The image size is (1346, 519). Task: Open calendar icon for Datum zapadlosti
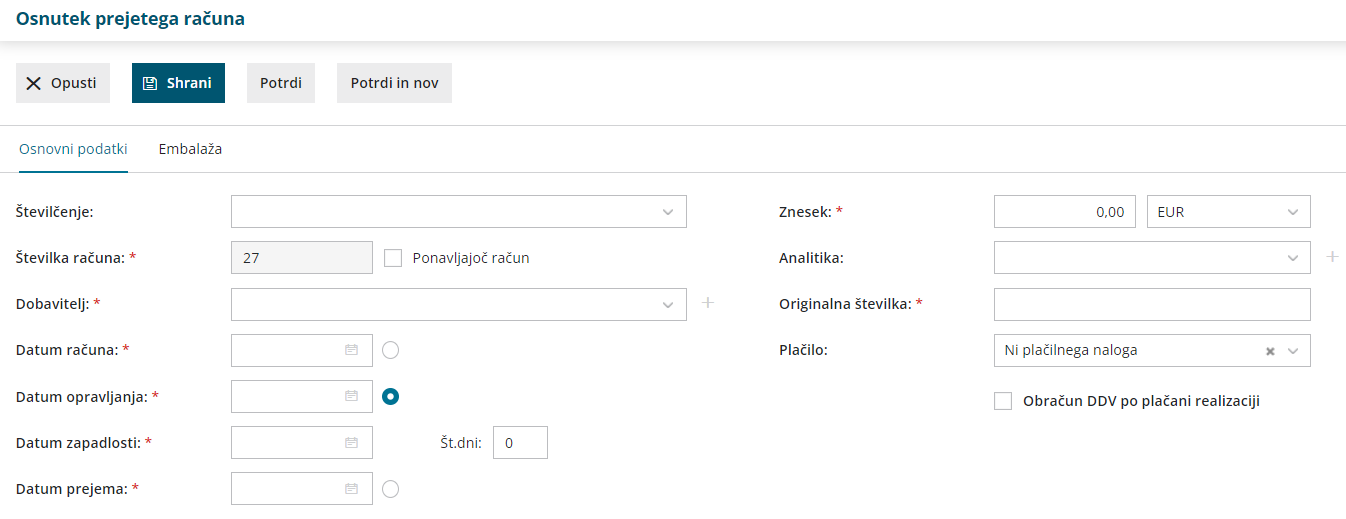pyautogui.click(x=351, y=442)
